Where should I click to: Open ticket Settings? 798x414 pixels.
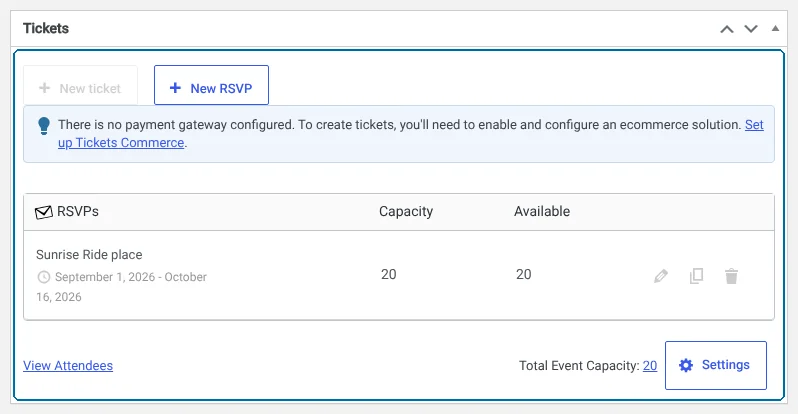[716, 365]
